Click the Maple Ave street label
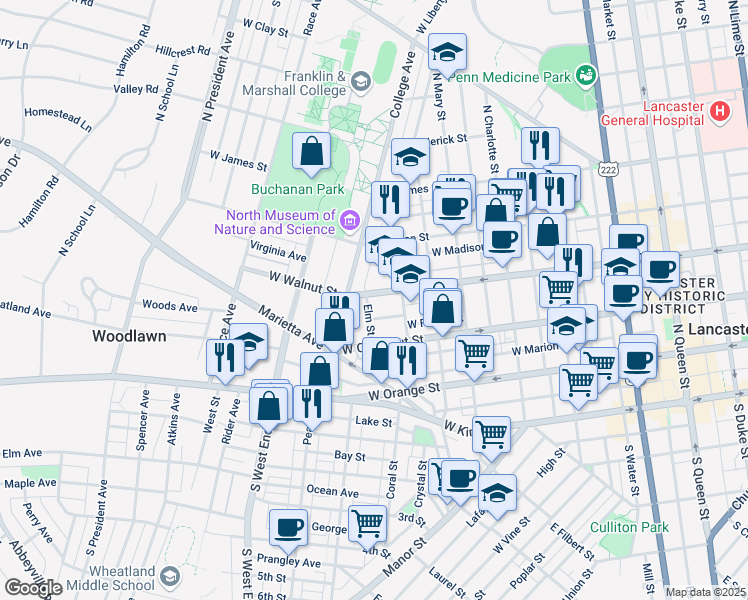The image size is (748, 600). 31,484
